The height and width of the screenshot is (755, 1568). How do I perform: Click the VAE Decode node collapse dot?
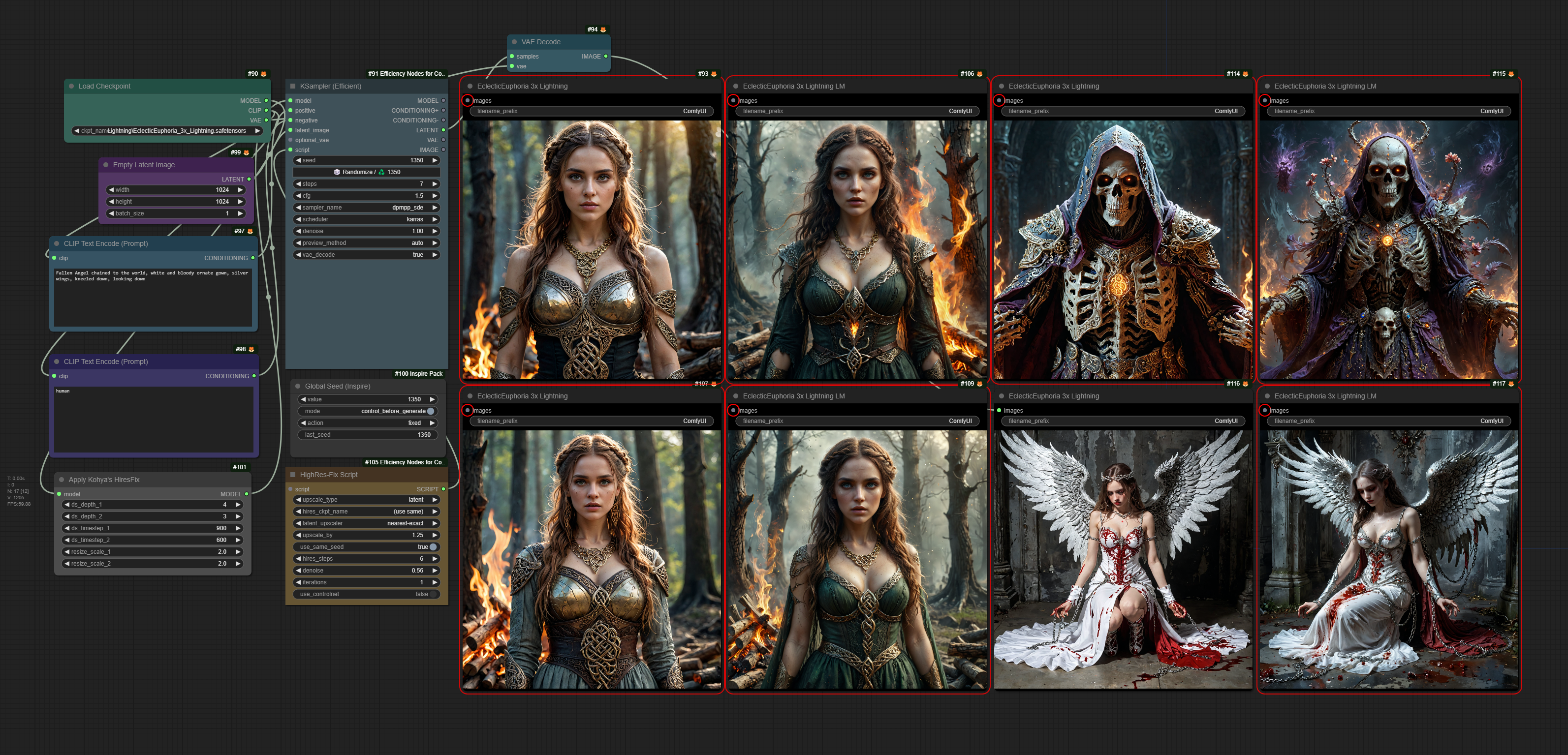514,42
